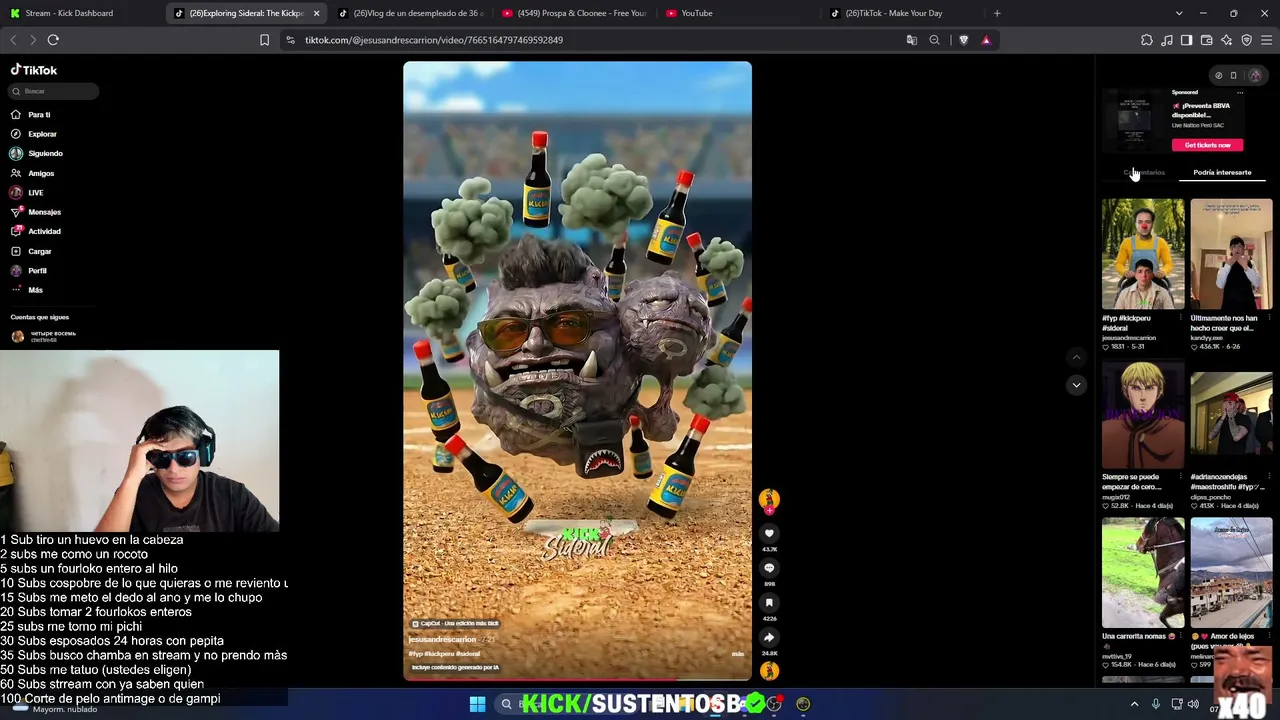Open the media playlist music note icon
The width and height of the screenshot is (1280, 720).
pyautogui.click(x=1167, y=40)
